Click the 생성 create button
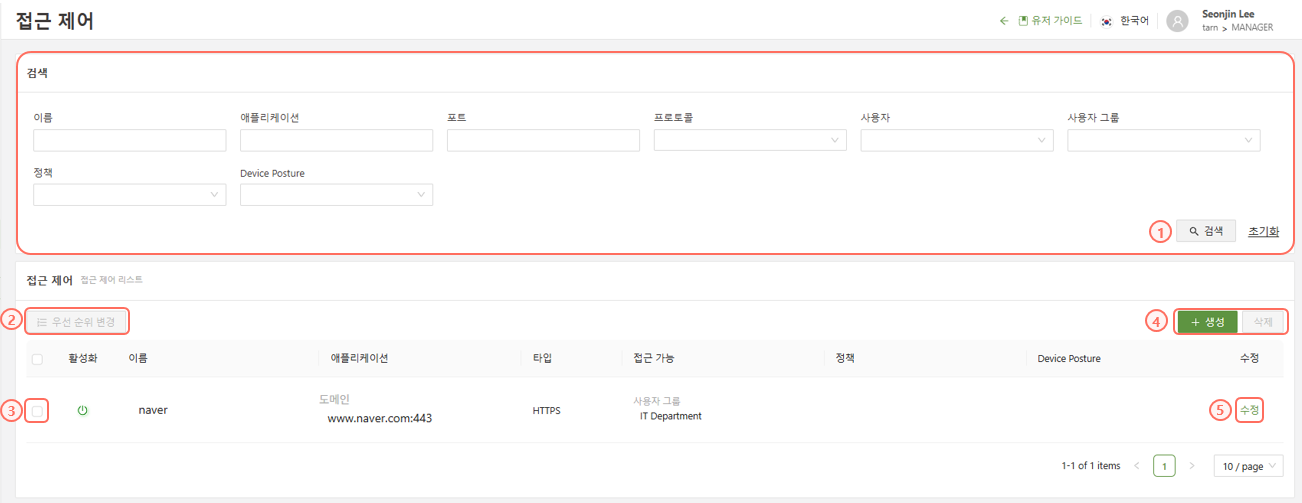The width and height of the screenshot is (1302, 503). pos(1207,322)
